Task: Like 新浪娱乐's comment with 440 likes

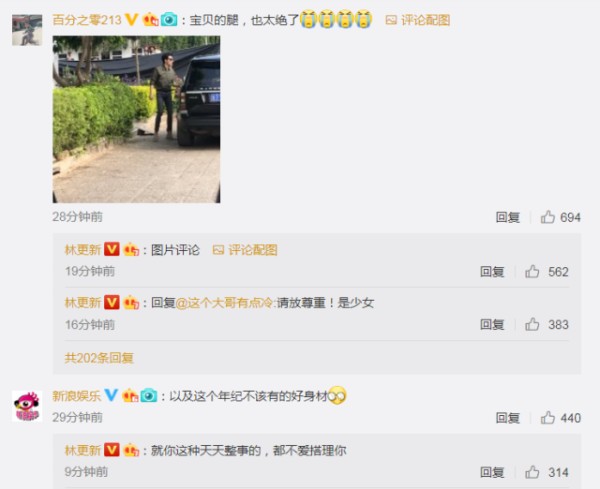Action: 560,418
